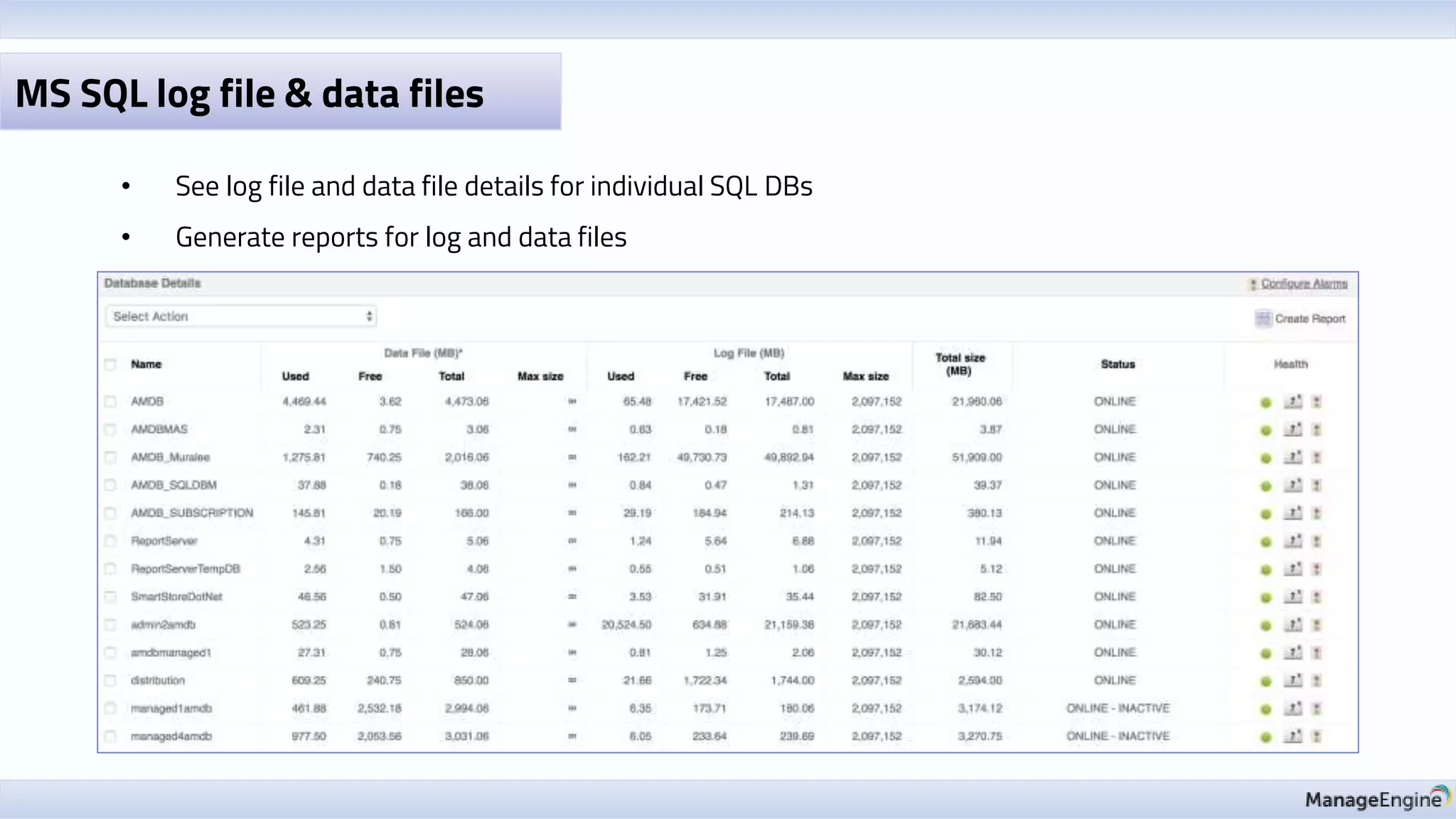Click the alarm configuration icon for admin2amdb
This screenshot has height=819, width=1456.
(1317, 625)
